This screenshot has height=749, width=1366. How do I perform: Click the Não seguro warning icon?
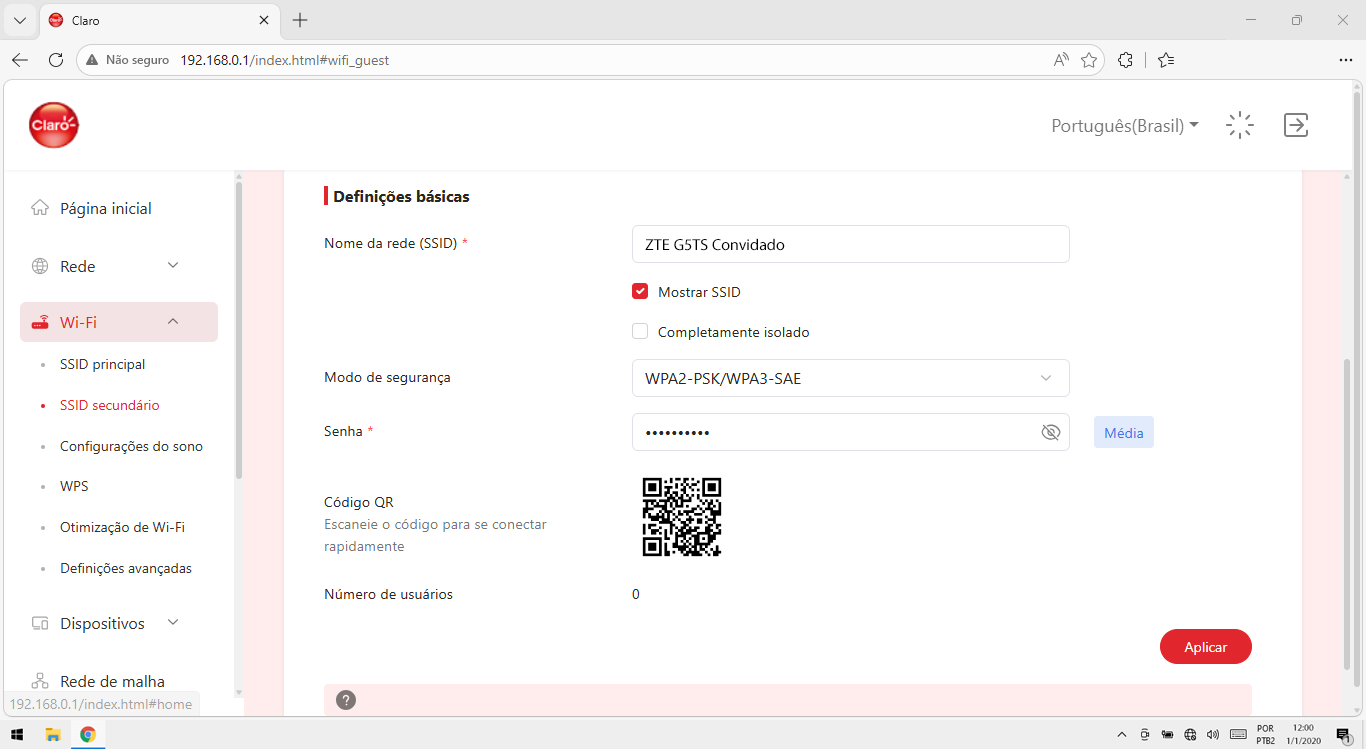coord(93,60)
